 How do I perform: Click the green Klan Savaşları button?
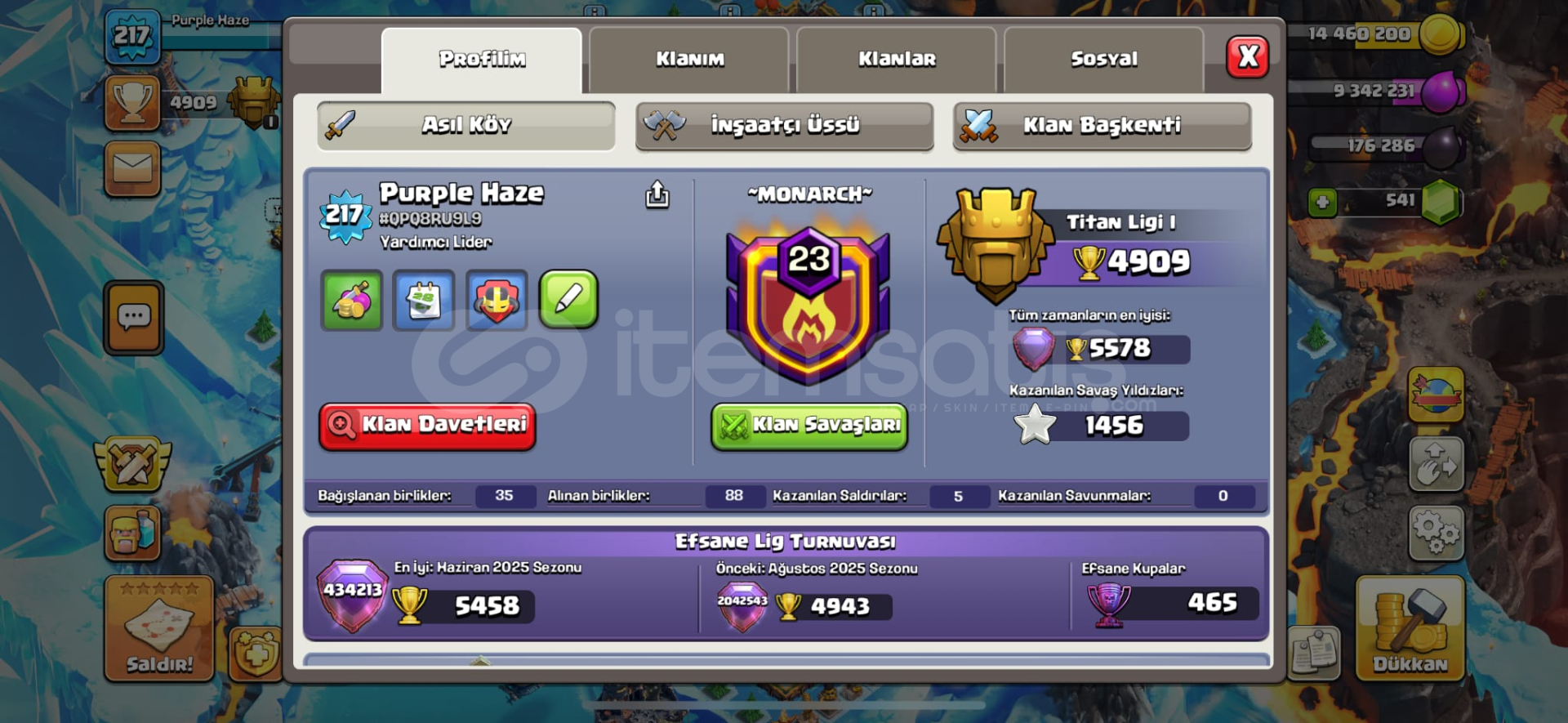809,426
